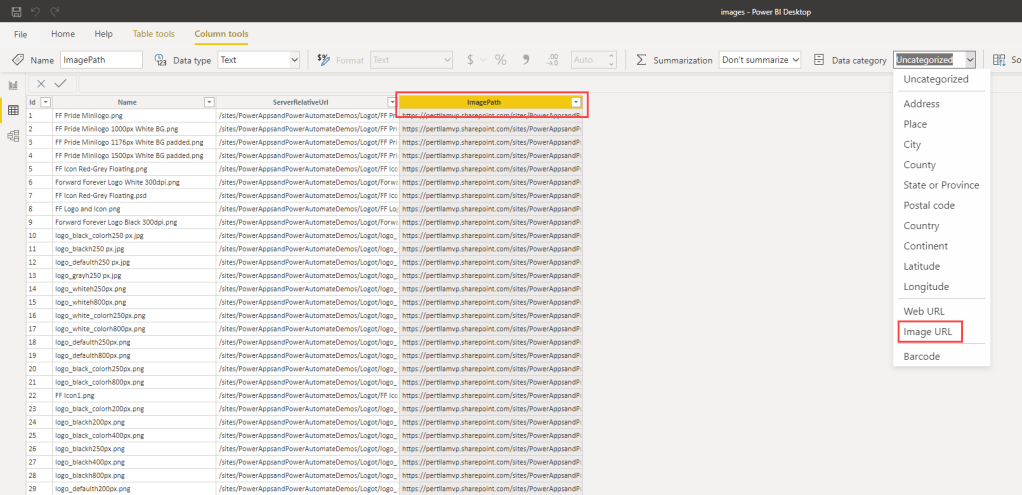The image size is (1022, 495).
Task: Select the Home ribbon tab
Action: click(x=62, y=34)
